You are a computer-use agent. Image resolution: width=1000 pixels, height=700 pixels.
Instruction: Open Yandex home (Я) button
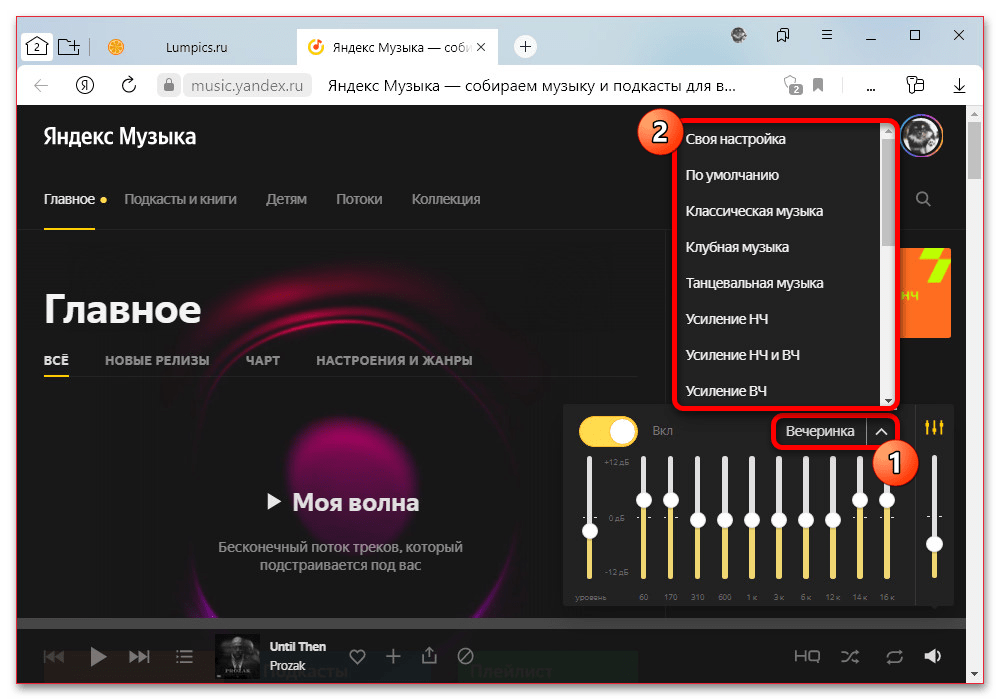point(85,85)
